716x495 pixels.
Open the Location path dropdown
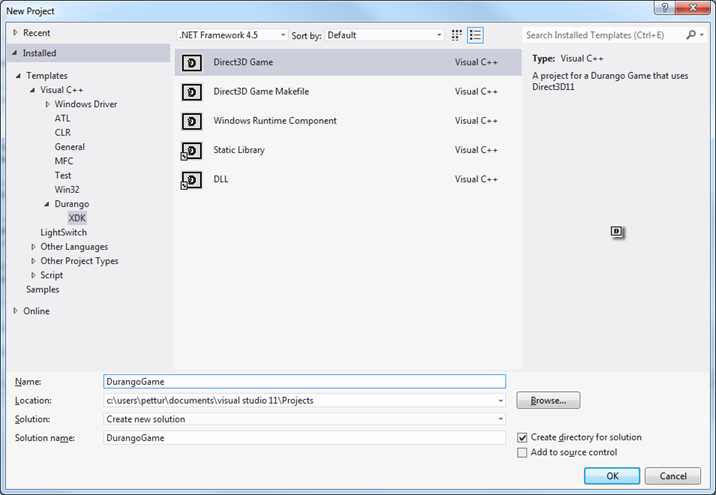[500, 400]
